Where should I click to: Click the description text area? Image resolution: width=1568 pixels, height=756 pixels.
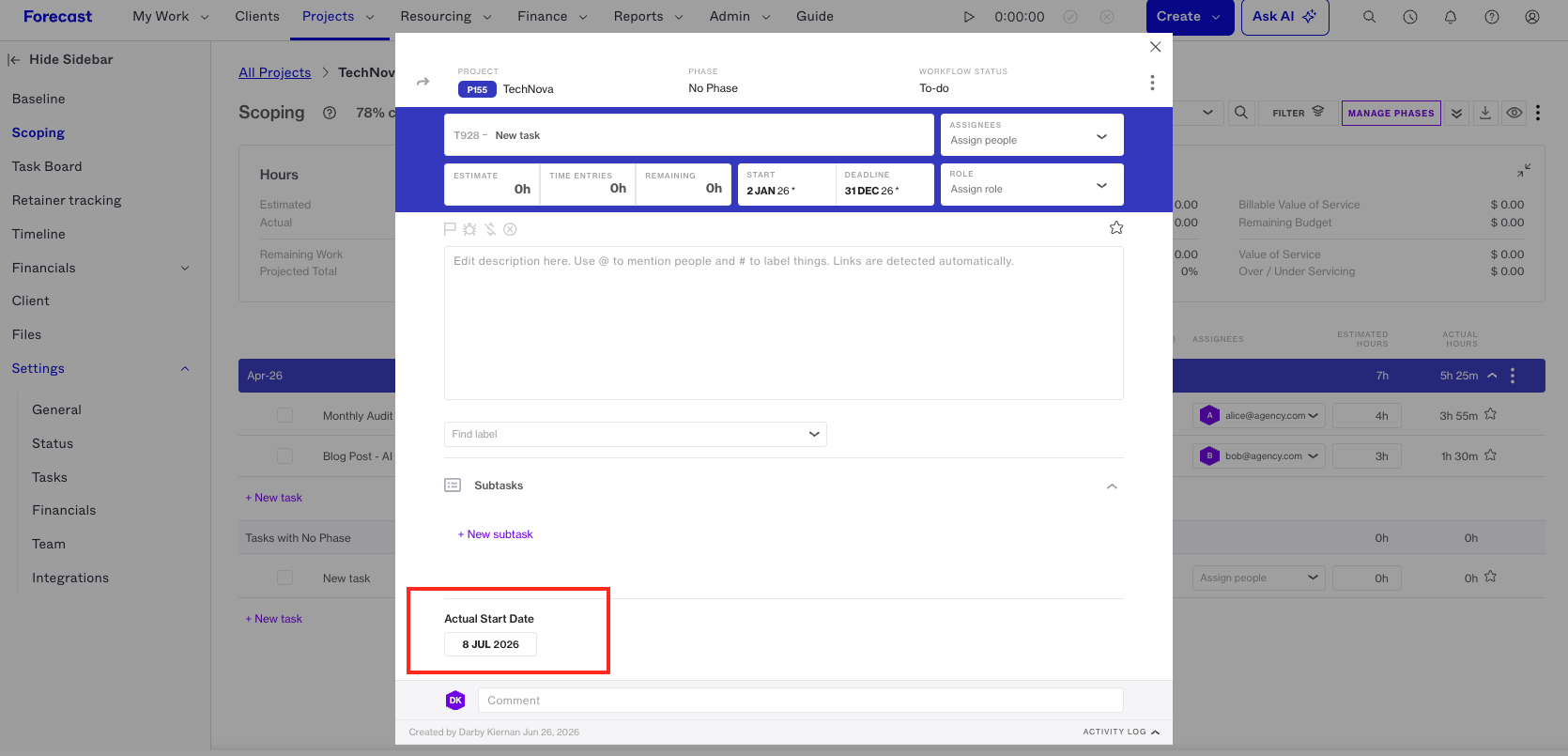[x=783, y=323]
